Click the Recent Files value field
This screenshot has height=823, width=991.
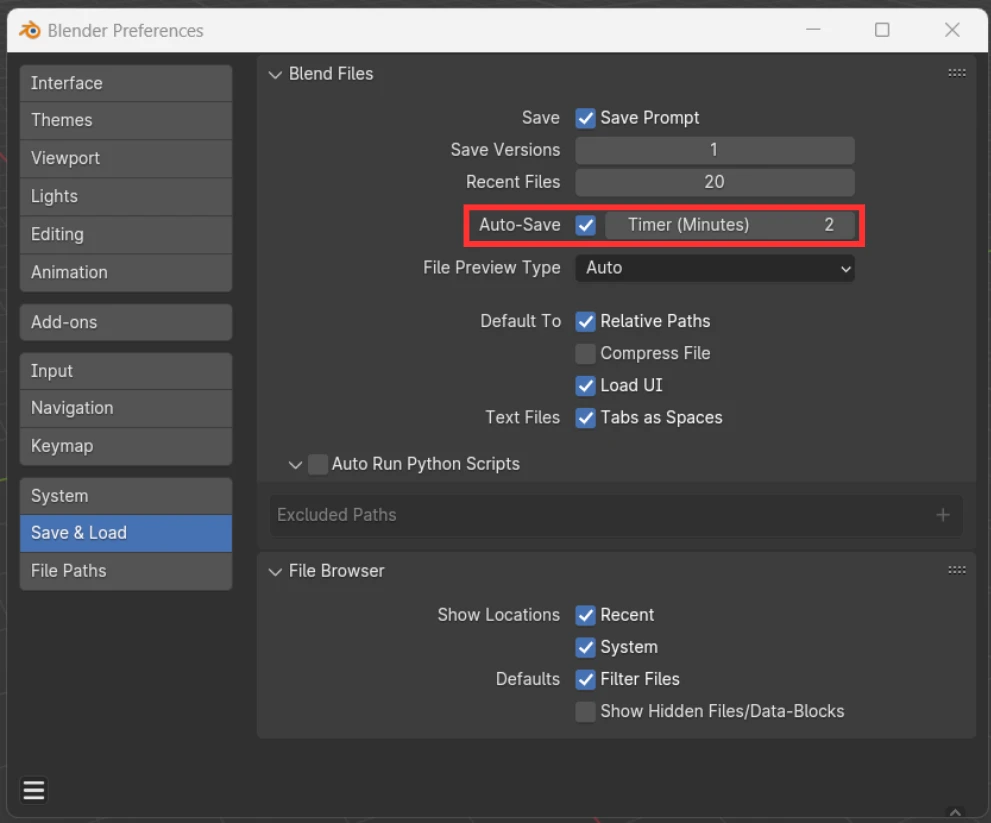point(715,183)
